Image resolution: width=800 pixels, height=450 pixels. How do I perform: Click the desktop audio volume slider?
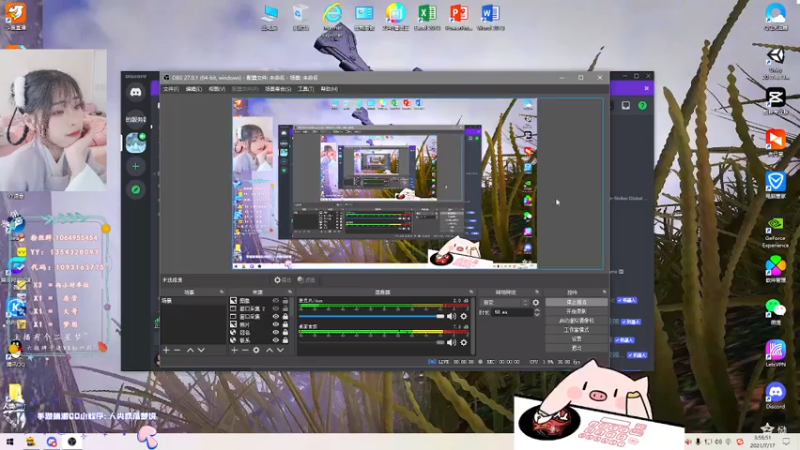point(371,342)
